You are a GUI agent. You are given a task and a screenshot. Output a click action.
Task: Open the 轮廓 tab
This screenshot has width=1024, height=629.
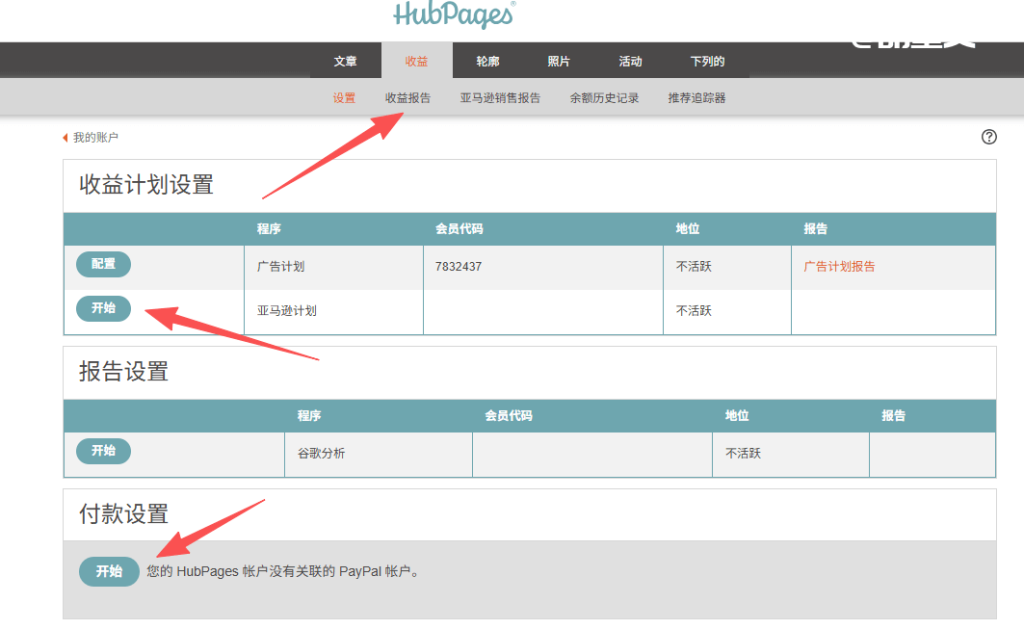tap(487, 60)
